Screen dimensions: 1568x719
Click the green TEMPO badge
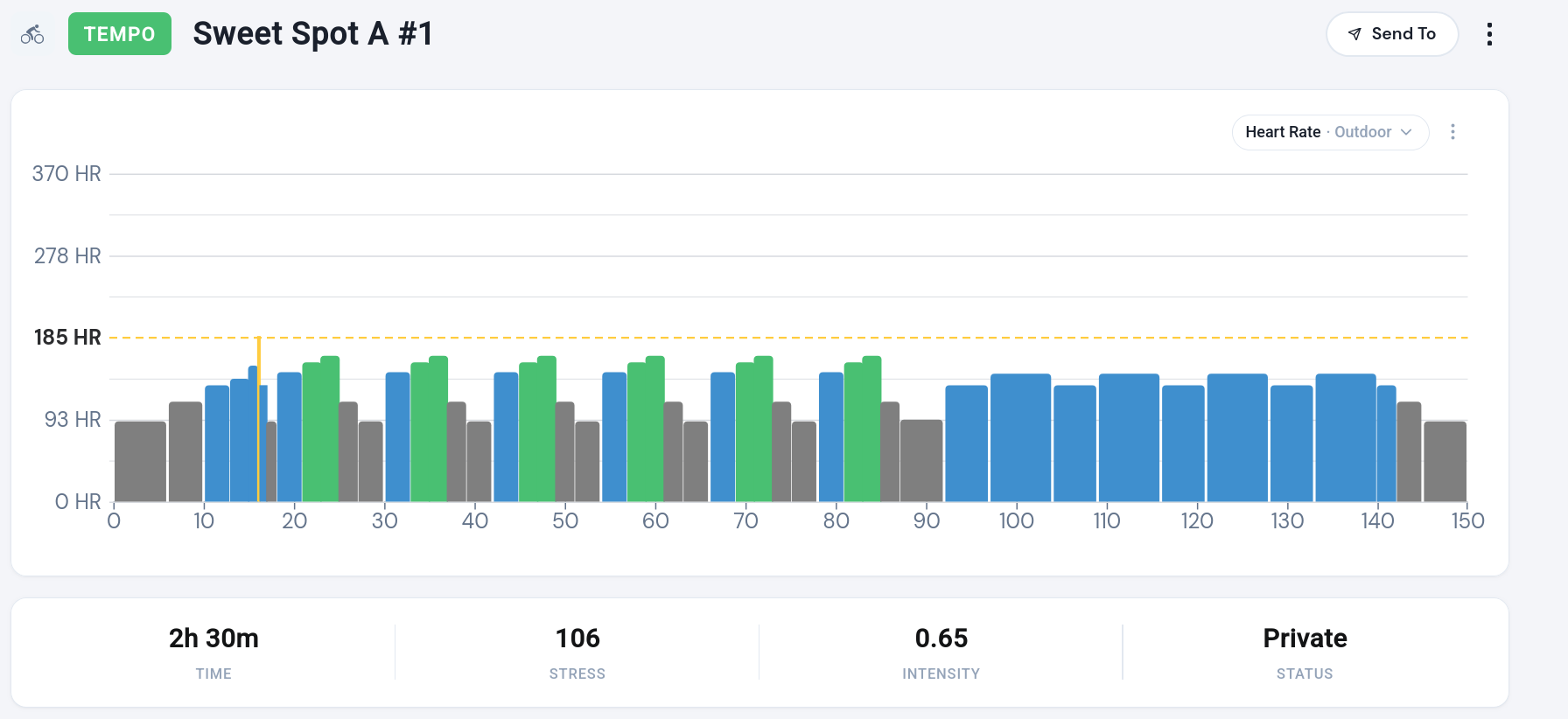click(x=120, y=34)
